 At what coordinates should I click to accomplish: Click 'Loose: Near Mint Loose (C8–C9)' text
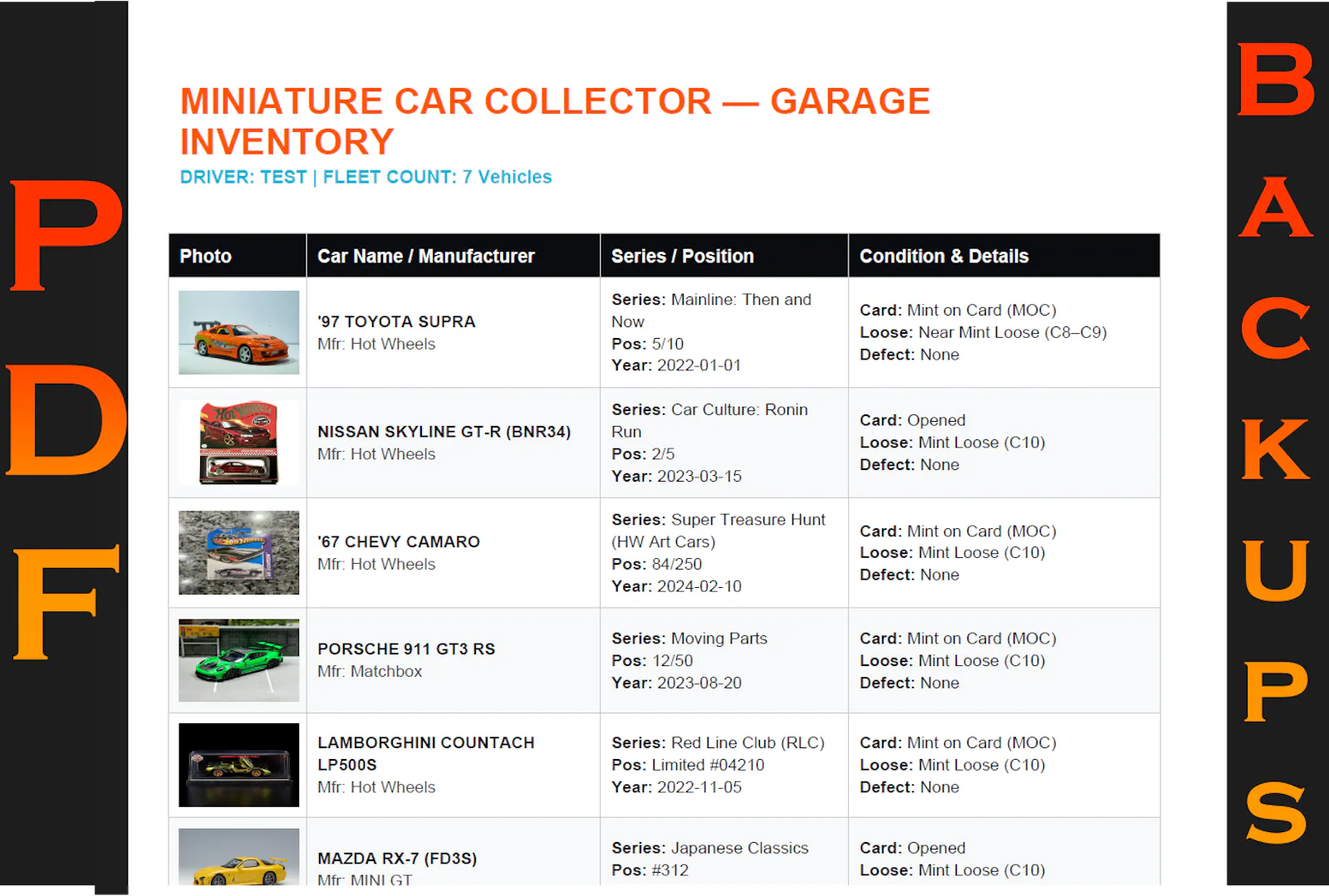(x=983, y=332)
